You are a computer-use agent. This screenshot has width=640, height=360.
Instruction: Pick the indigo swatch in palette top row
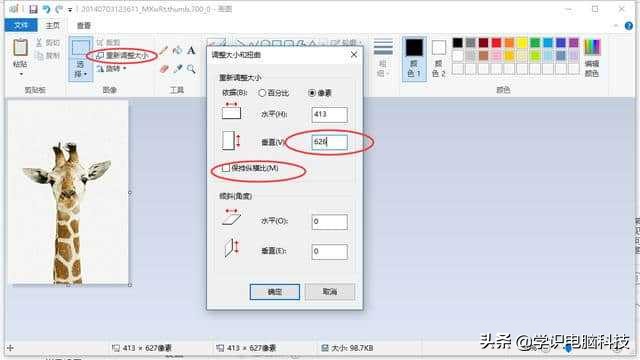click(x=561, y=42)
